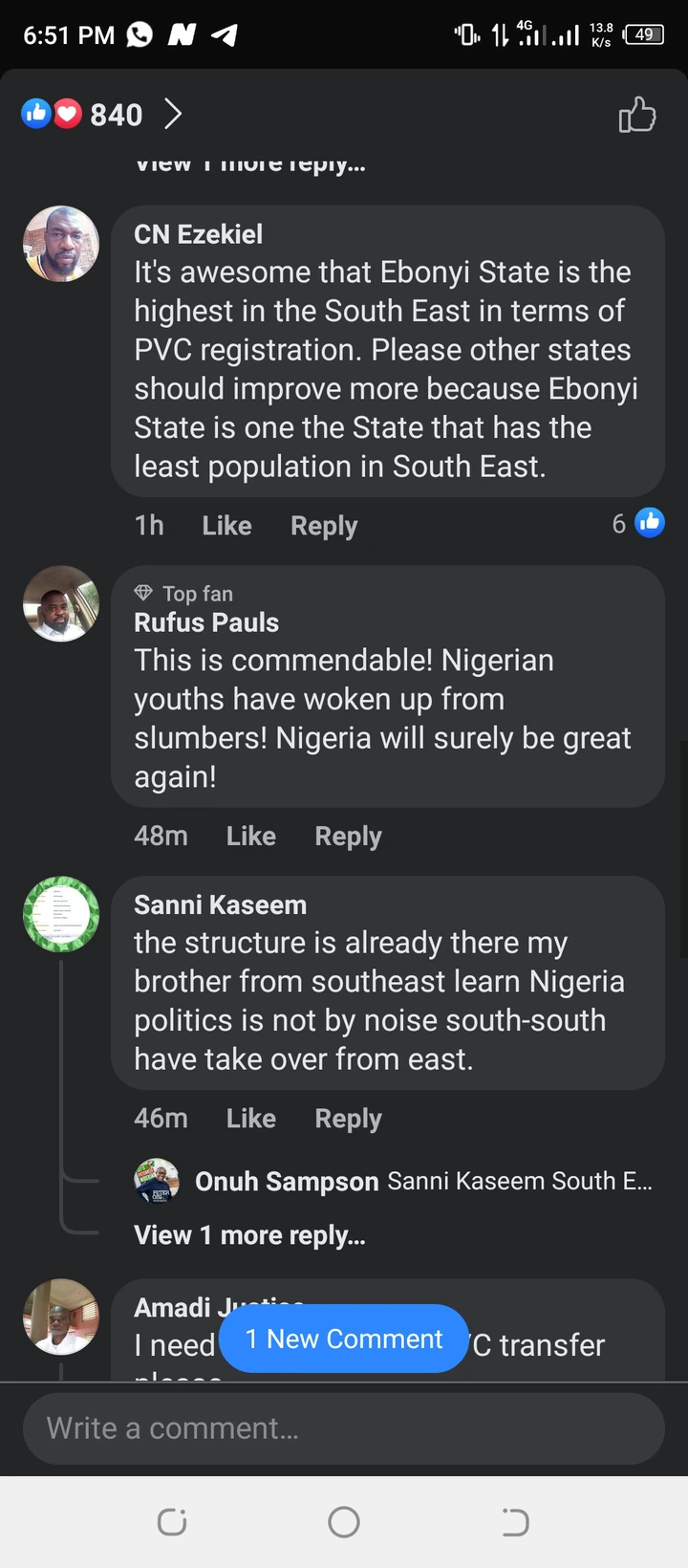Tap the Android home navigation icon
Viewport: 688px width, 1568px height.
[x=344, y=1522]
